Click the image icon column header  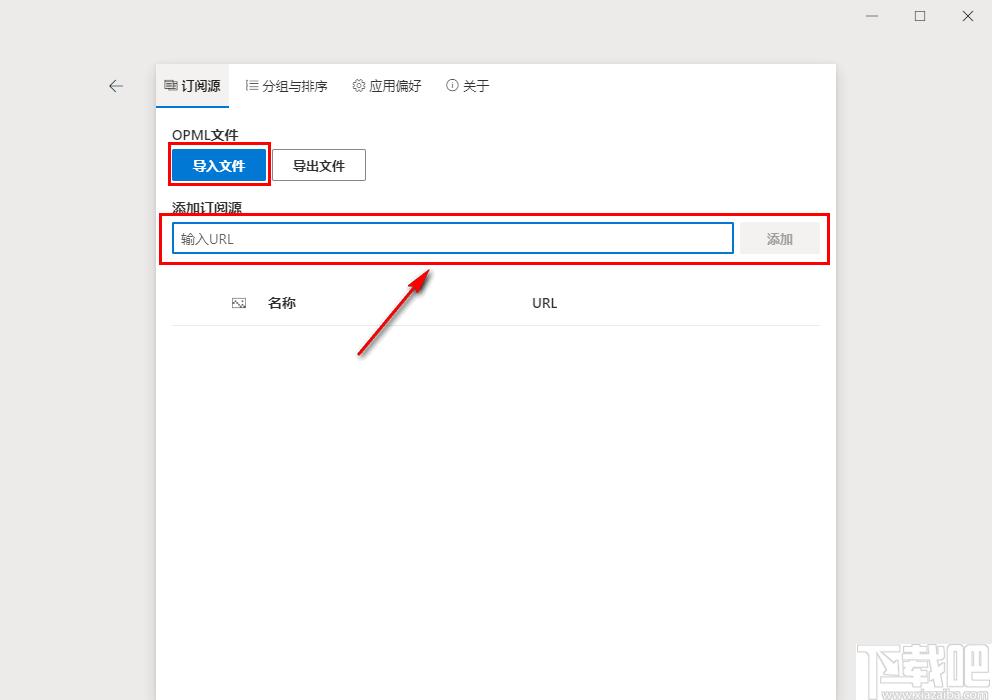(239, 303)
